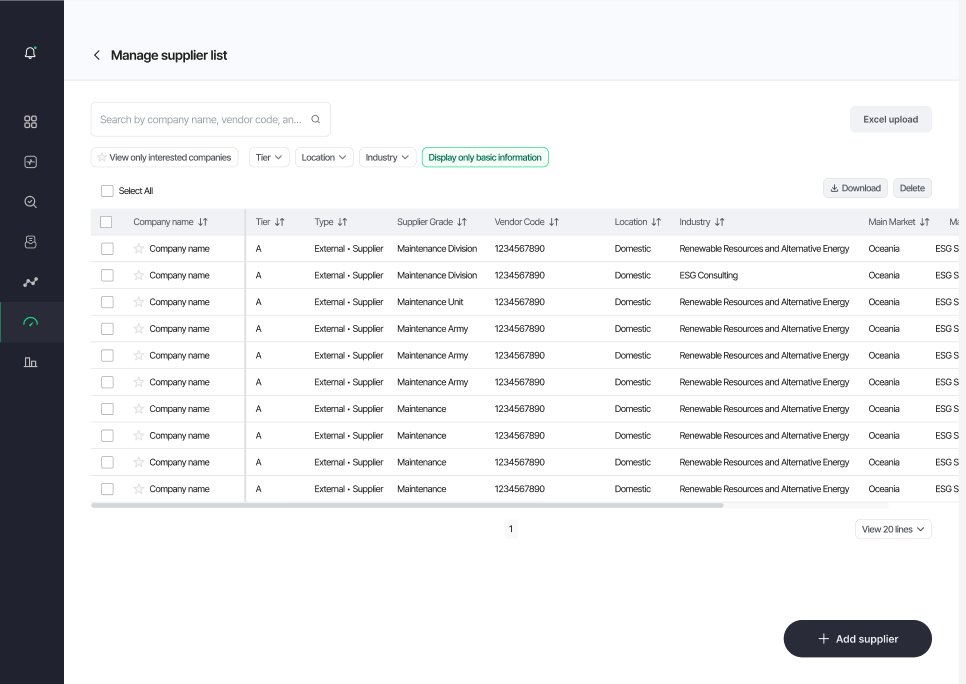The height and width of the screenshot is (684, 966).
Task: Click the Delete button
Action: click(912, 188)
